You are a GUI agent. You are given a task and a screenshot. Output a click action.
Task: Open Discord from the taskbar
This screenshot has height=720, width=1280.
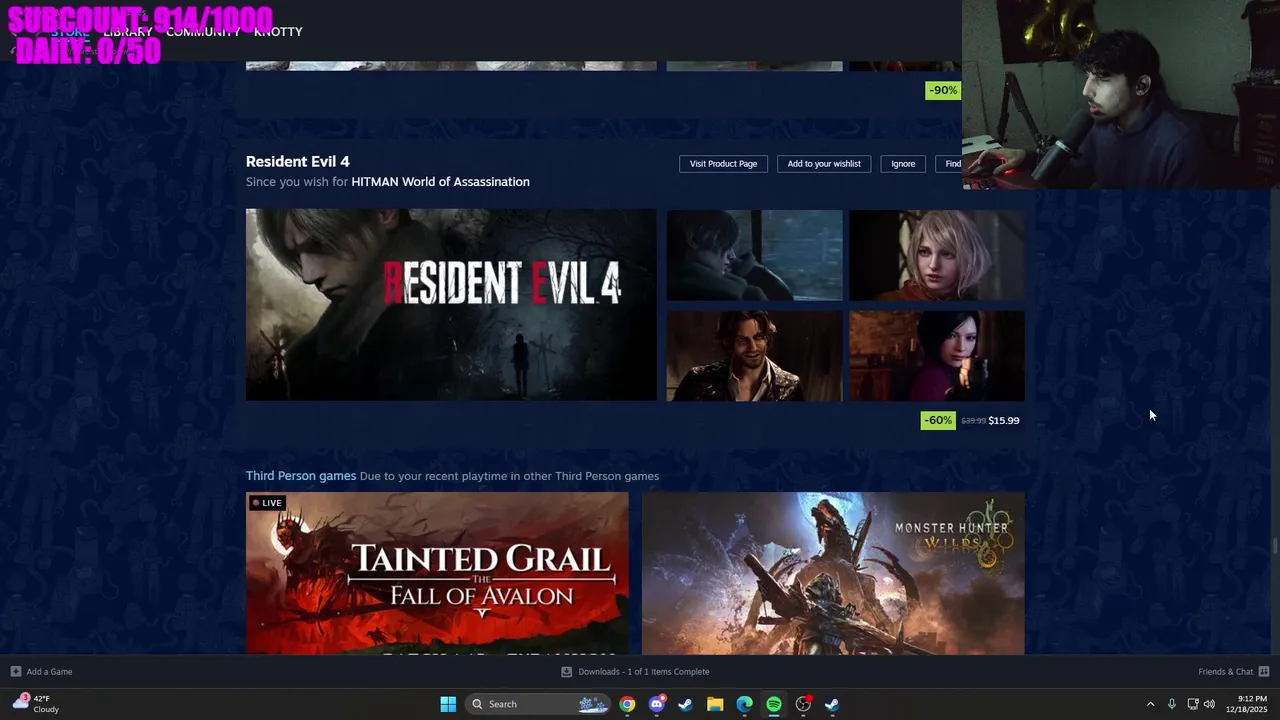pyautogui.click(x=656, y=704)
